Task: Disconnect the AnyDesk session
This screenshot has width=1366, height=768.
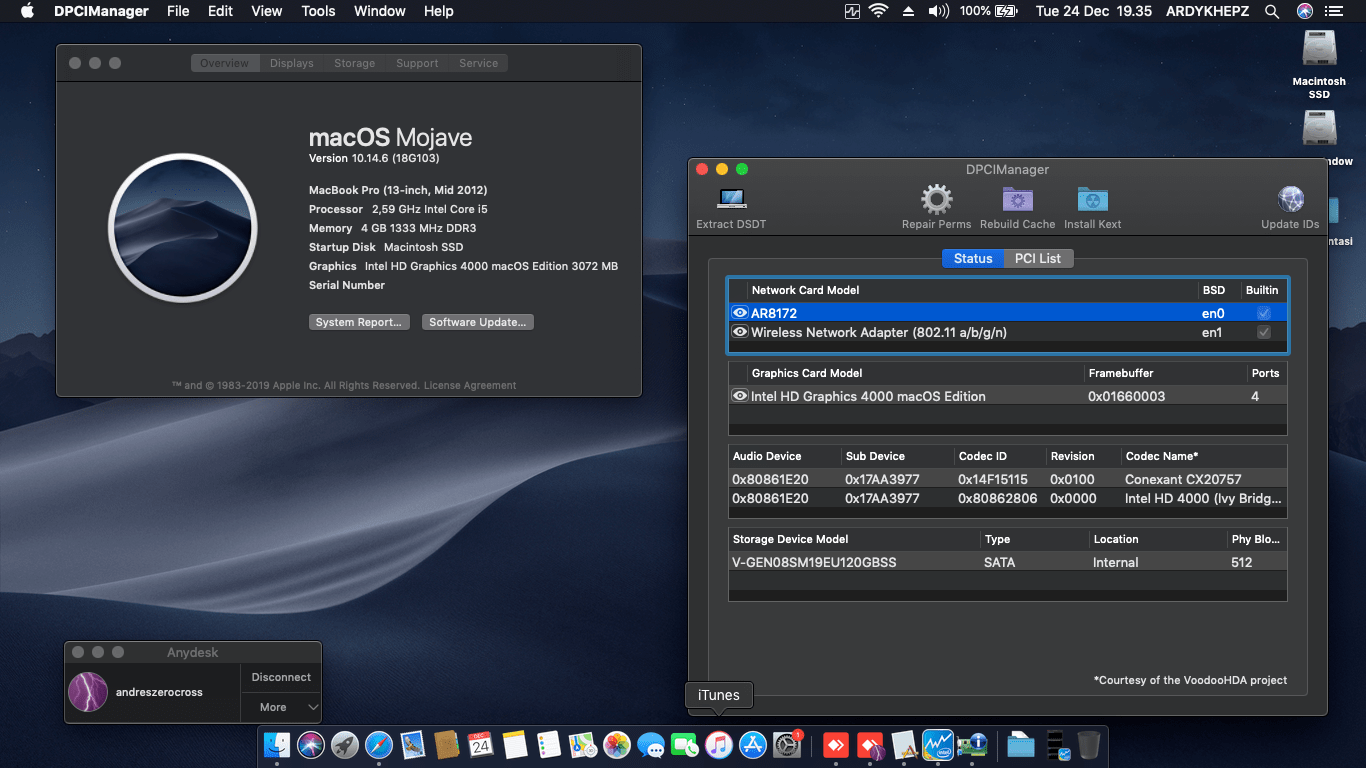Action: point(280,677)
